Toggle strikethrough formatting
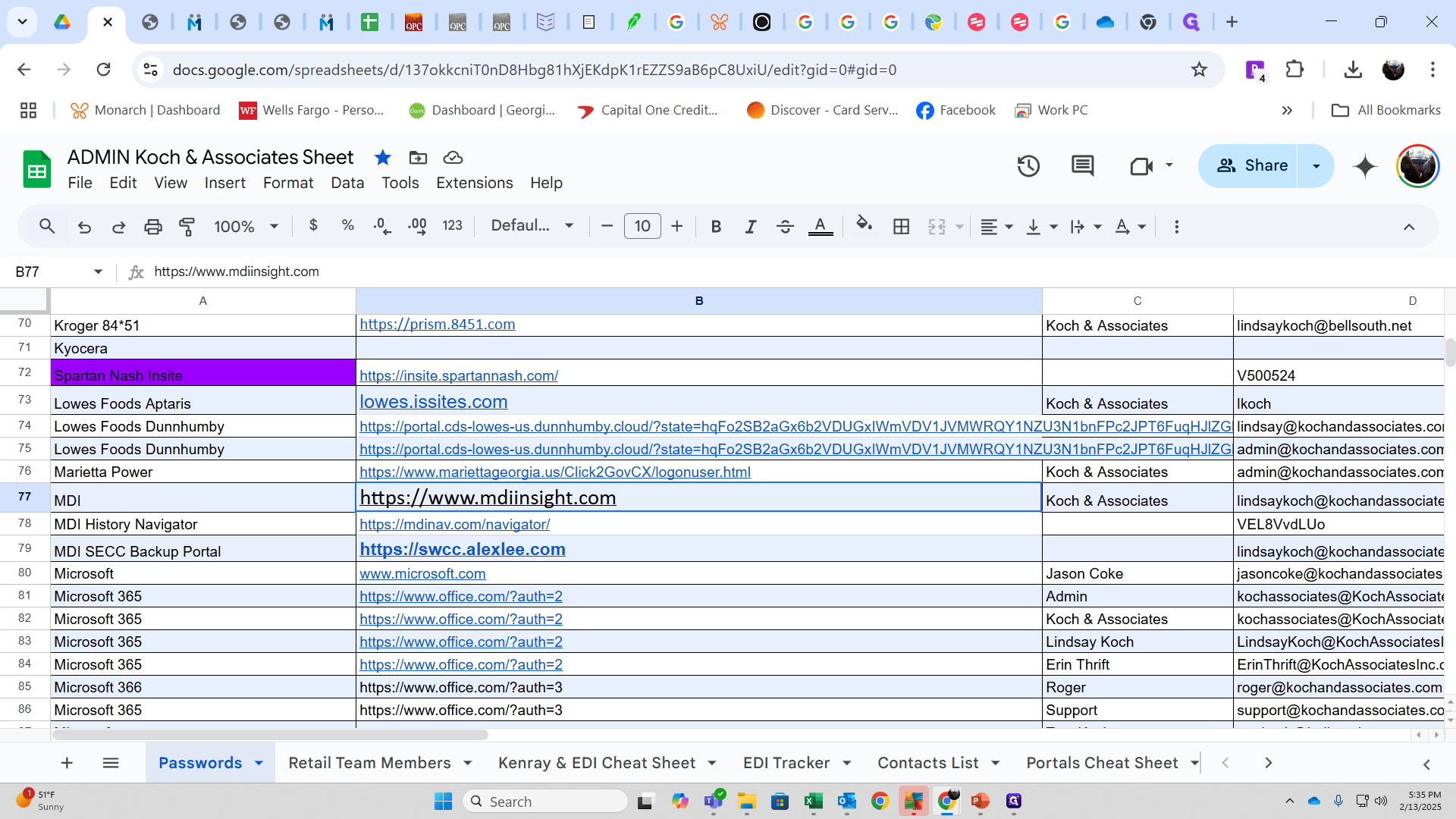 (786, 226)
